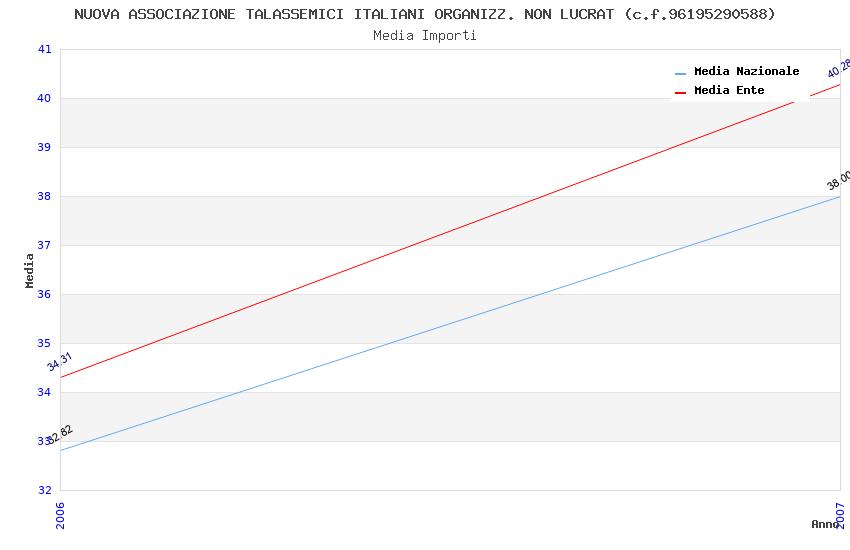This screenshot has height=550, width=850.
Task: Click the y-axis tick 34
Action: tap(44, 392)
